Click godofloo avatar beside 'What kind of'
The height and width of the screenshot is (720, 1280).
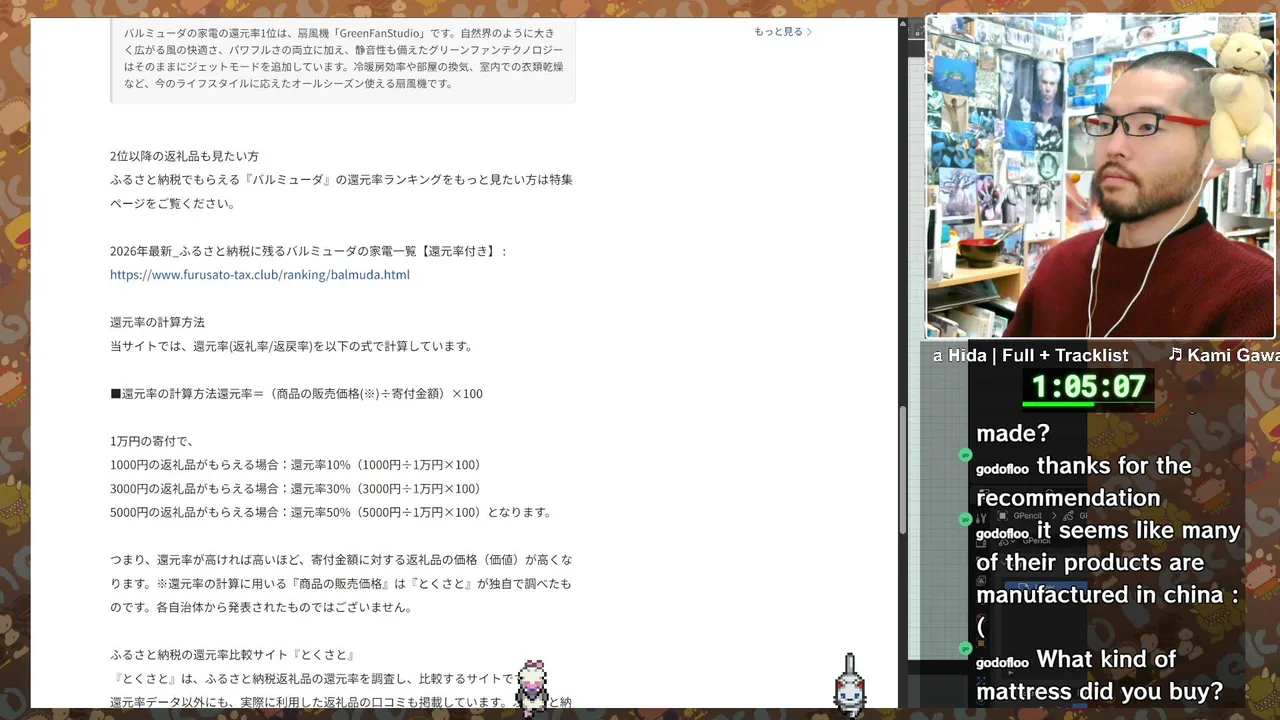965,649
